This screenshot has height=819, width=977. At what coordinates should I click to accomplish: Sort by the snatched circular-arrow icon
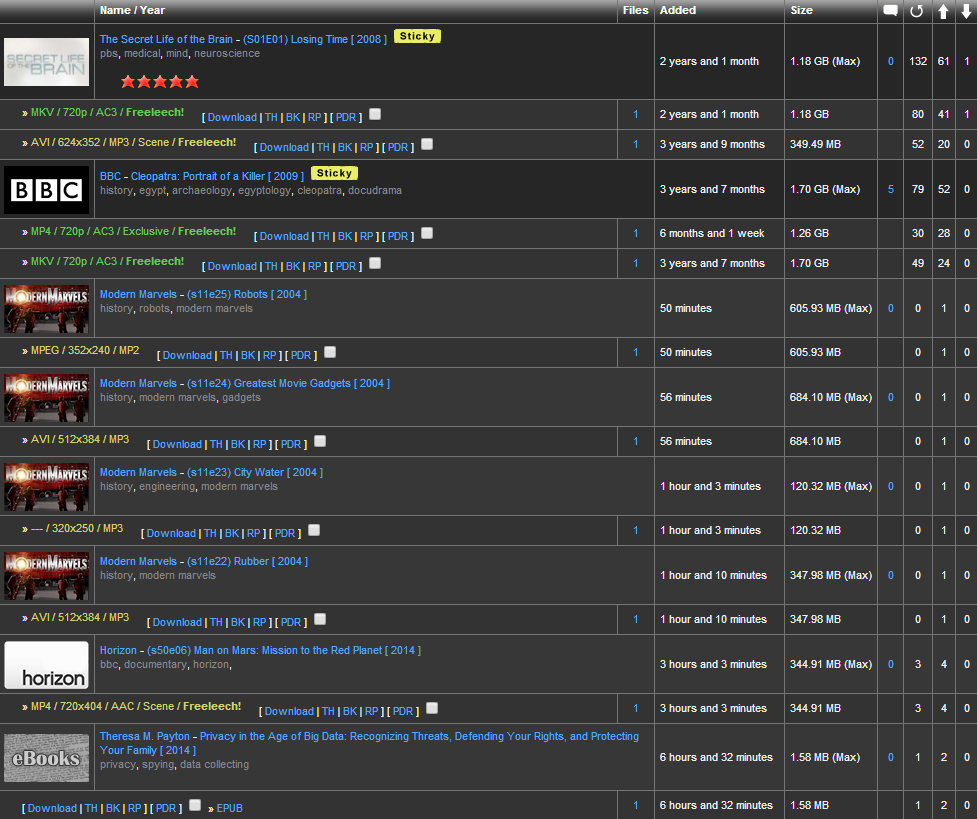coord(917,11)
